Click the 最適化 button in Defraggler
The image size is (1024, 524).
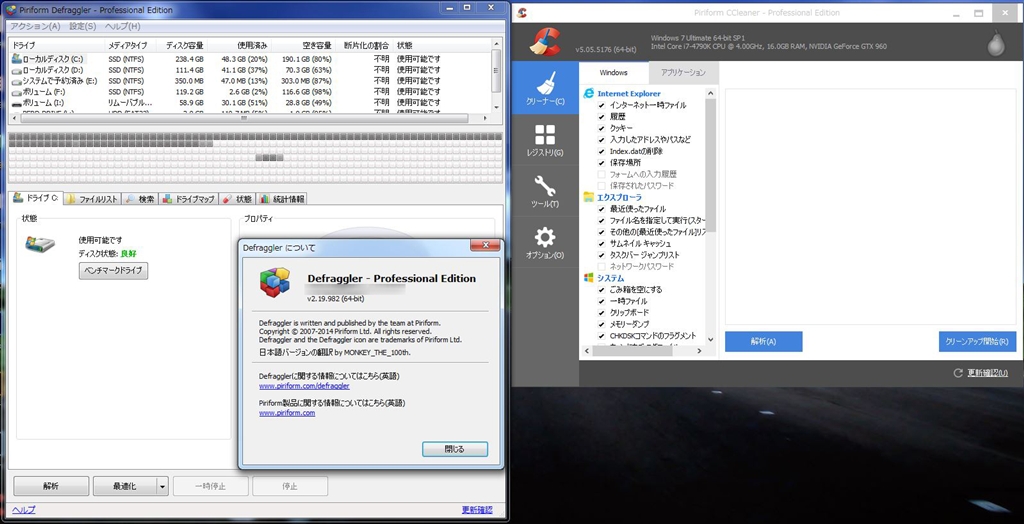click(x=125, y=486)
